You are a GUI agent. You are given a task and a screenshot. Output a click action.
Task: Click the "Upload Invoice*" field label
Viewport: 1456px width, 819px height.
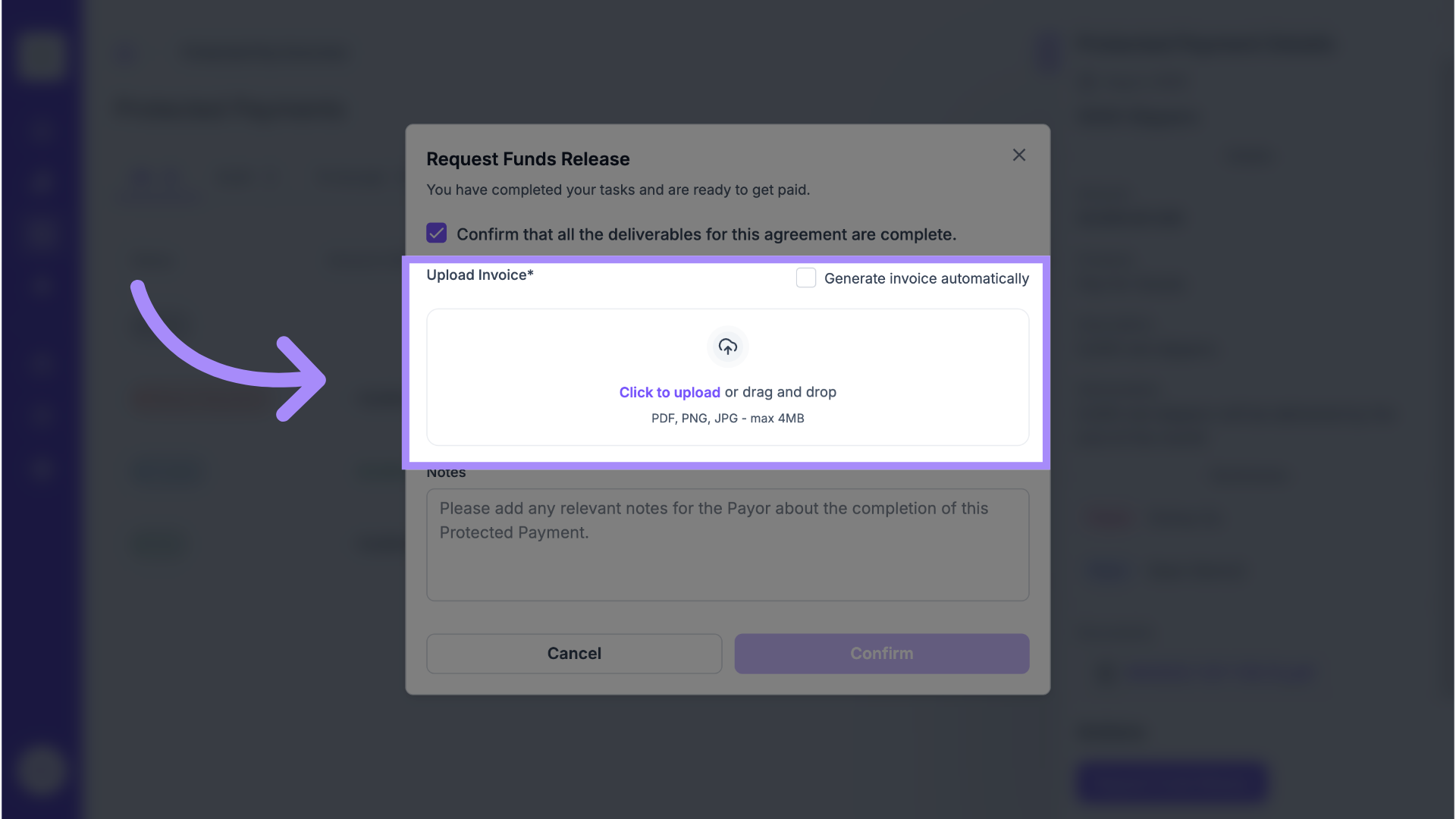[x=479, y=275]
